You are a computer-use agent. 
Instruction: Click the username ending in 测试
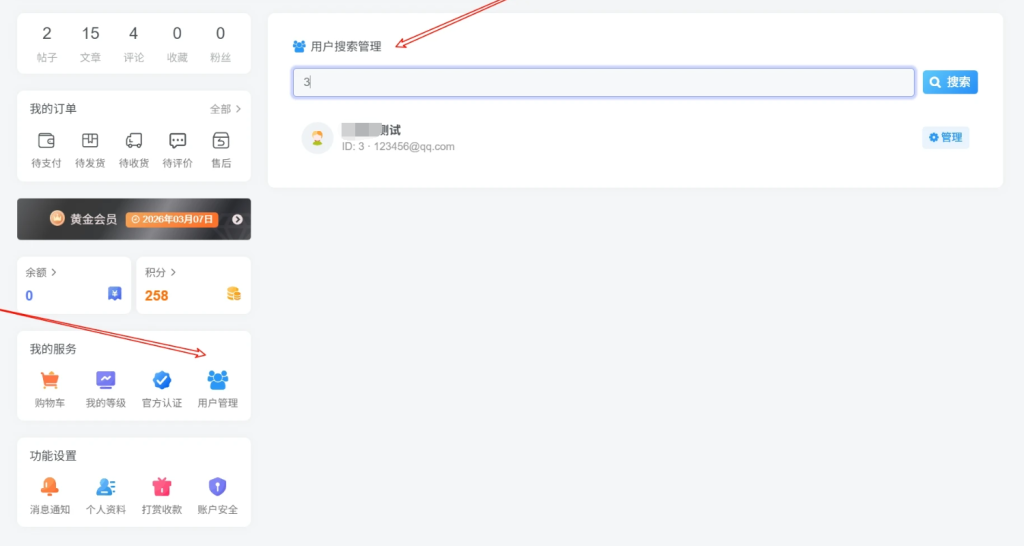point(371,130)
